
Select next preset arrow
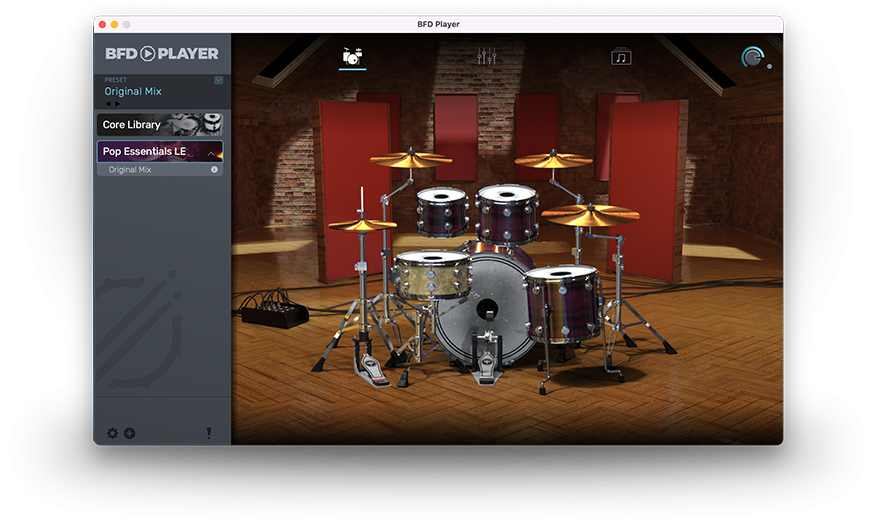(117, 104)
